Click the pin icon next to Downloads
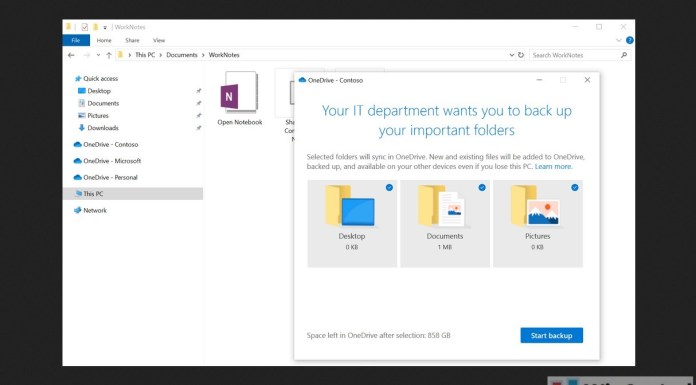Viewport: 696px width, 385px height. pyautogui.click(x=198, y=128)
